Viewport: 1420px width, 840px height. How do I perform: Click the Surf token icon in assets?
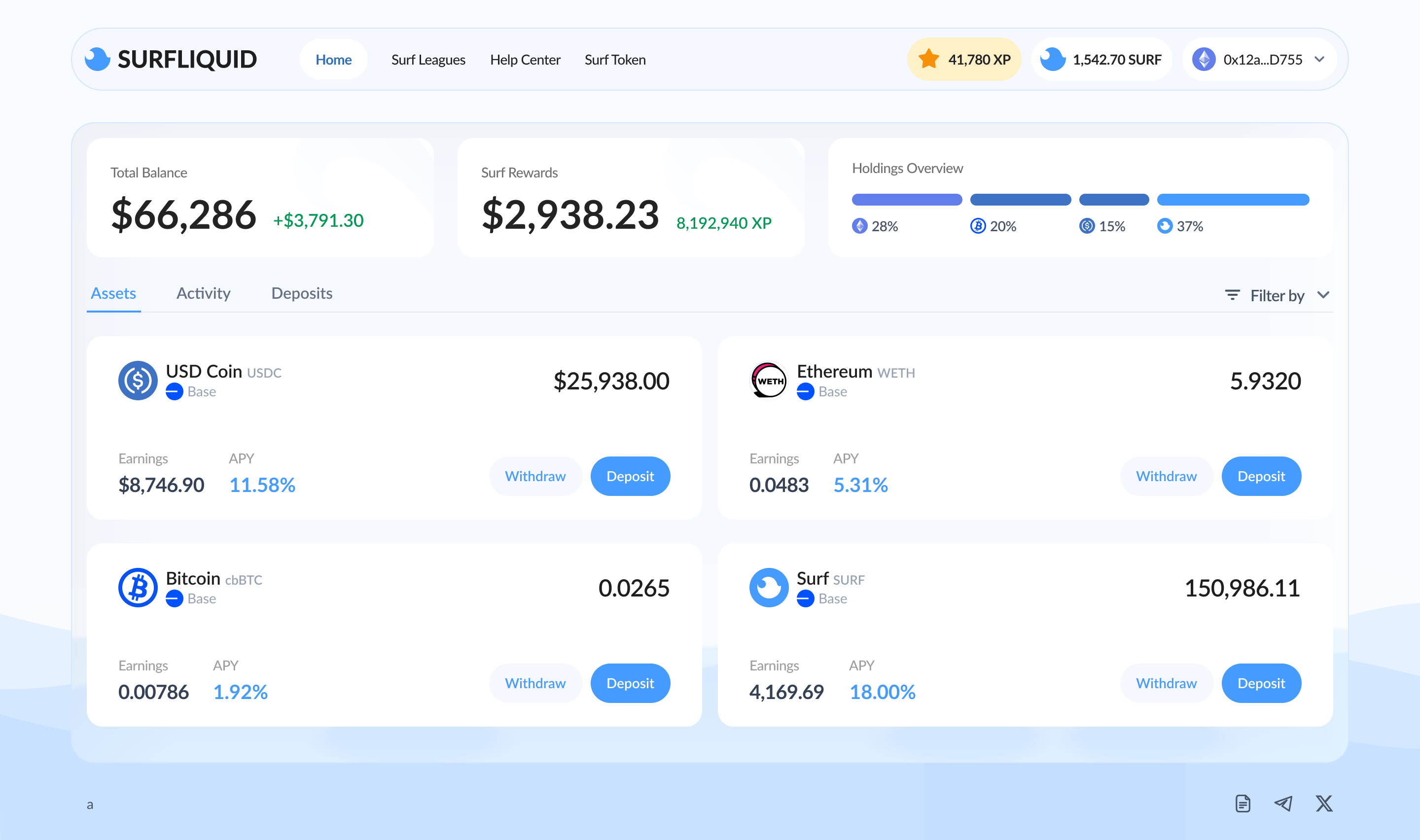click(x=768, y=588)
